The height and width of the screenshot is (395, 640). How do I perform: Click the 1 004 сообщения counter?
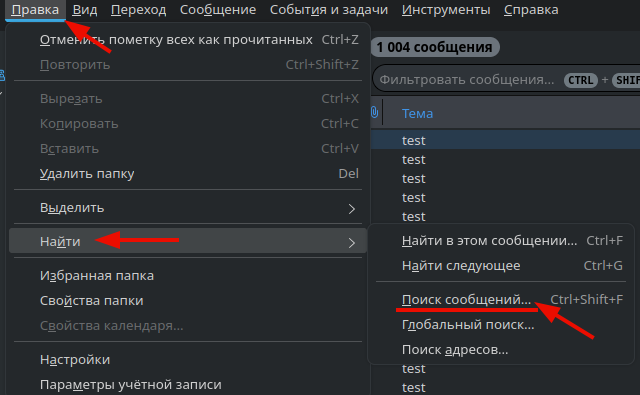434,47
